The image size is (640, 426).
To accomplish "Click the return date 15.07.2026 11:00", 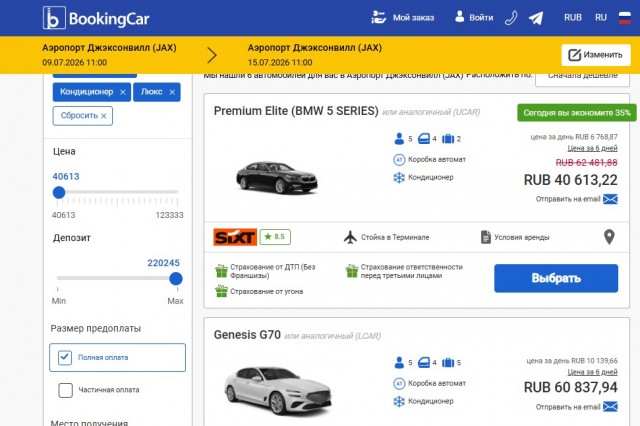I will point(280,62).
